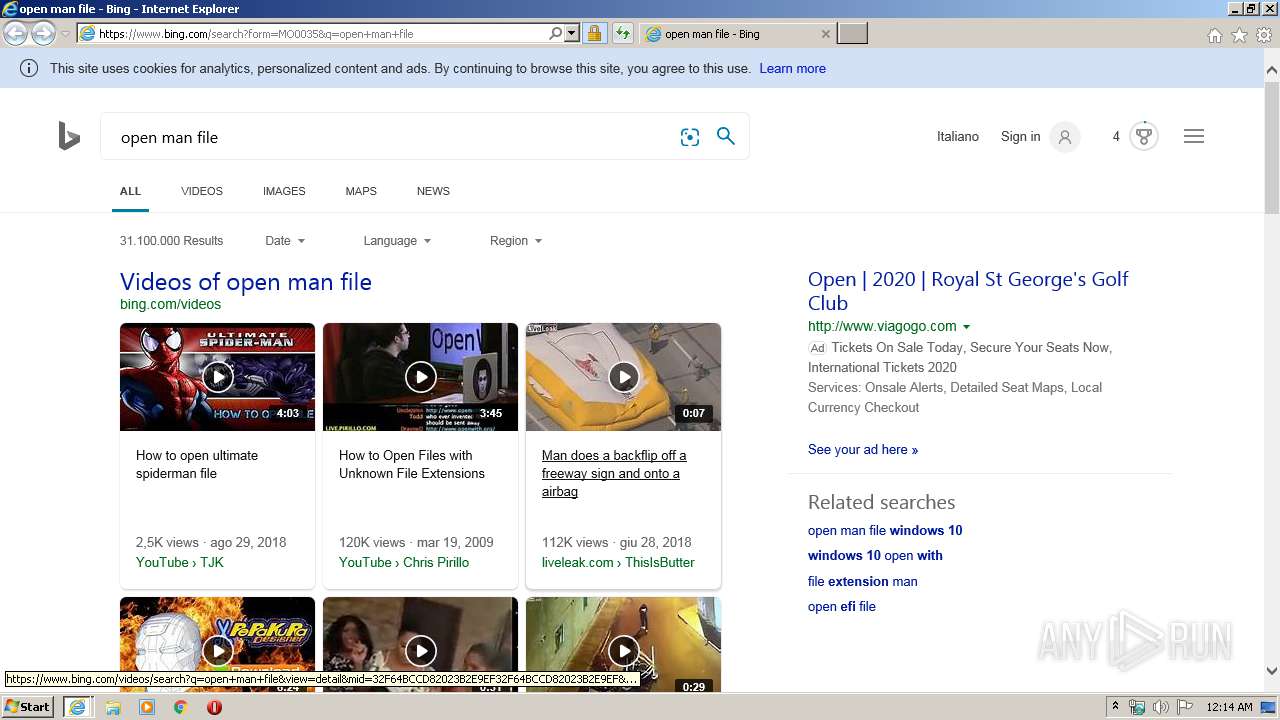Click scrollbar down arrow
1280x720 pixels.
point(1272,671)
